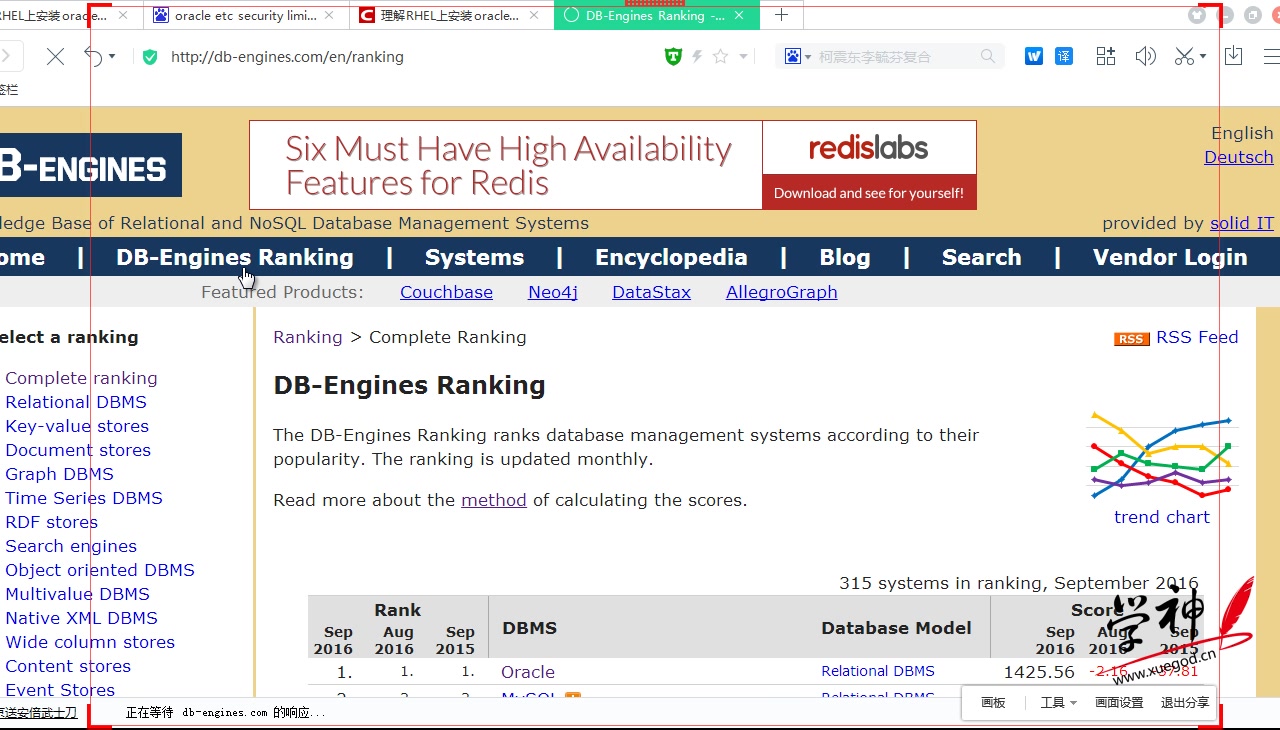Select Relational DBMS ranking in sidebar

pos(76,402)
